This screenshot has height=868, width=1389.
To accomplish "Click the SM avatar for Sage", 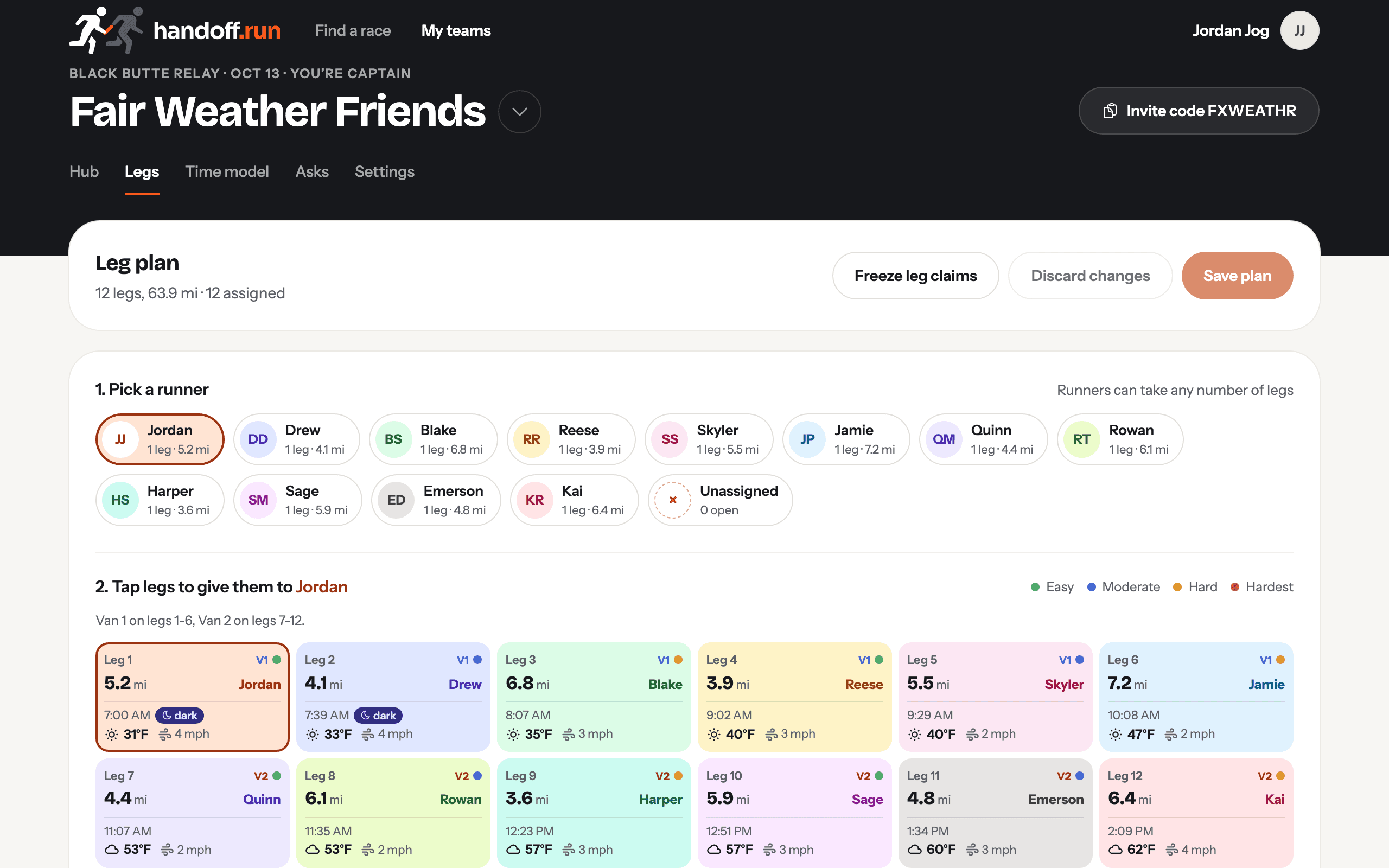I will (258, 500).
